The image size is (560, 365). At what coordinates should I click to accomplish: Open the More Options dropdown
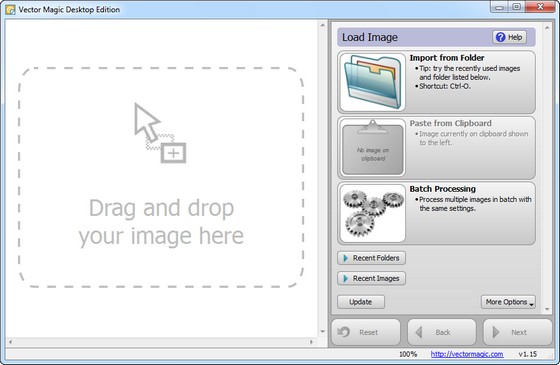click(508, 302)
